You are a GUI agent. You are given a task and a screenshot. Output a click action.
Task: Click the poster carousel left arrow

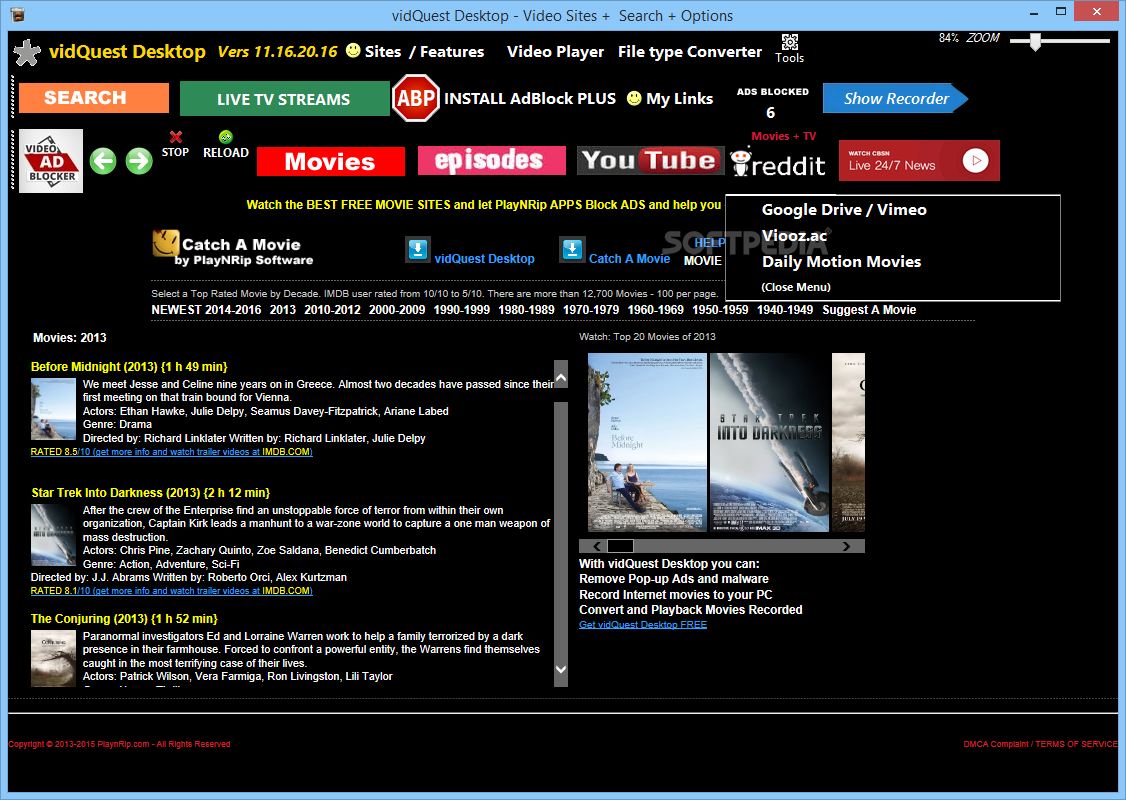tap(596, 546)
